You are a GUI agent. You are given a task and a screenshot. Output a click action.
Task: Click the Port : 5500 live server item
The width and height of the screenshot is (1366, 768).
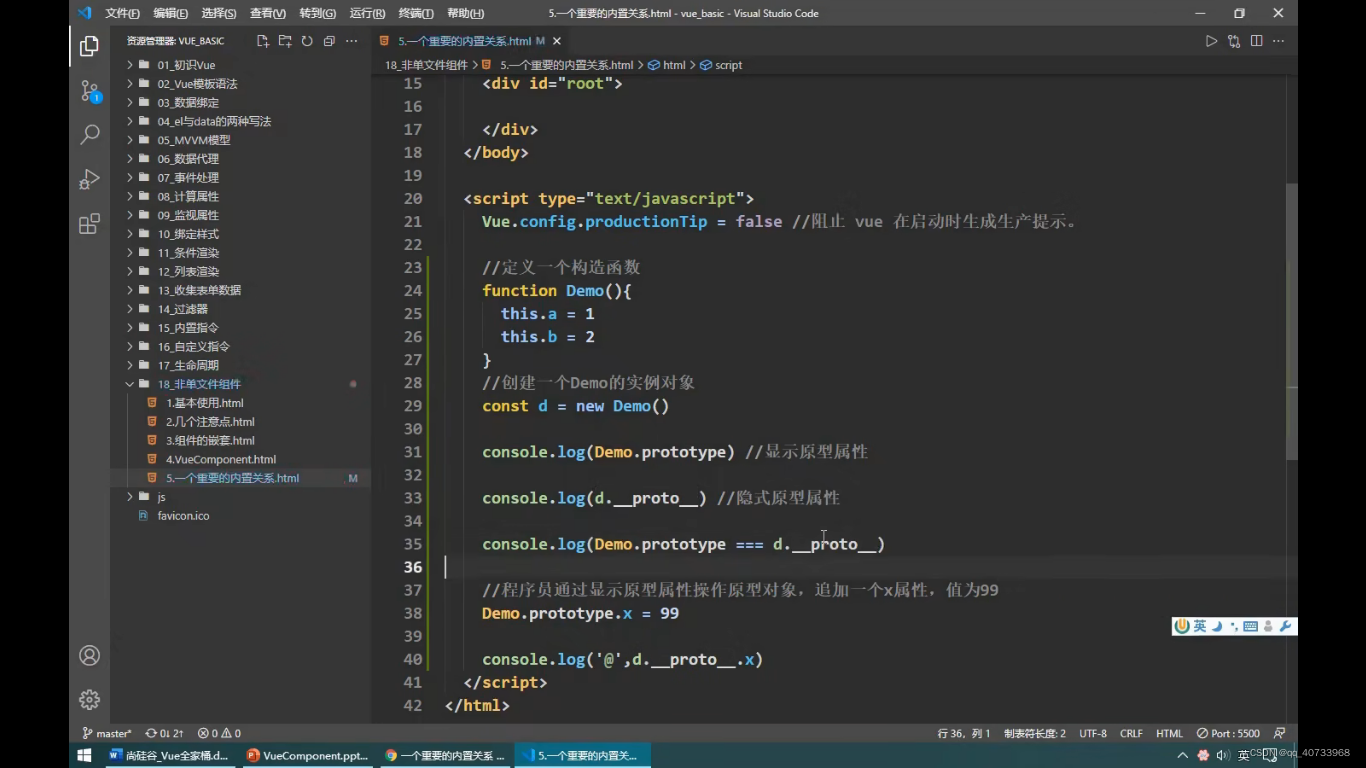(1229, 733)
